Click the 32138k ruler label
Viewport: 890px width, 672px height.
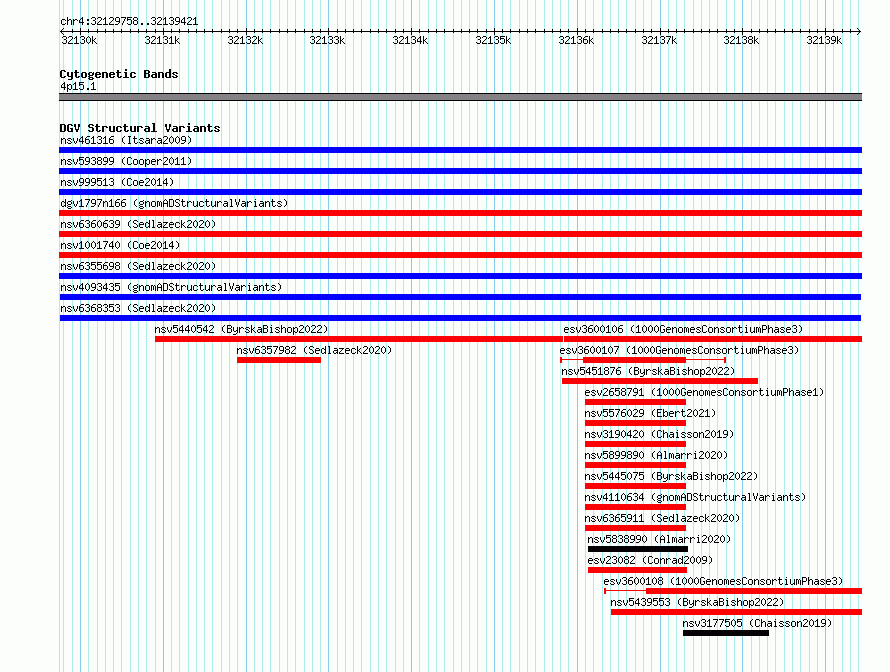click(741, 40)
